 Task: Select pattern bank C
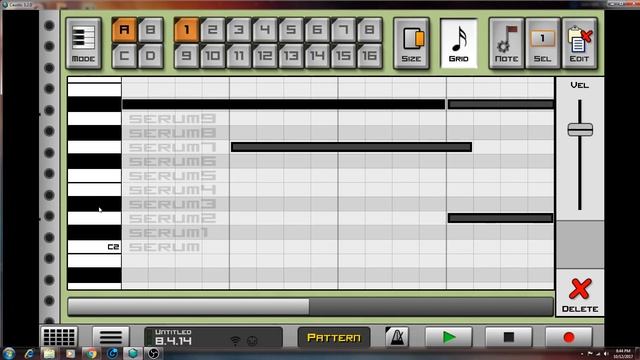click(124, 56)
